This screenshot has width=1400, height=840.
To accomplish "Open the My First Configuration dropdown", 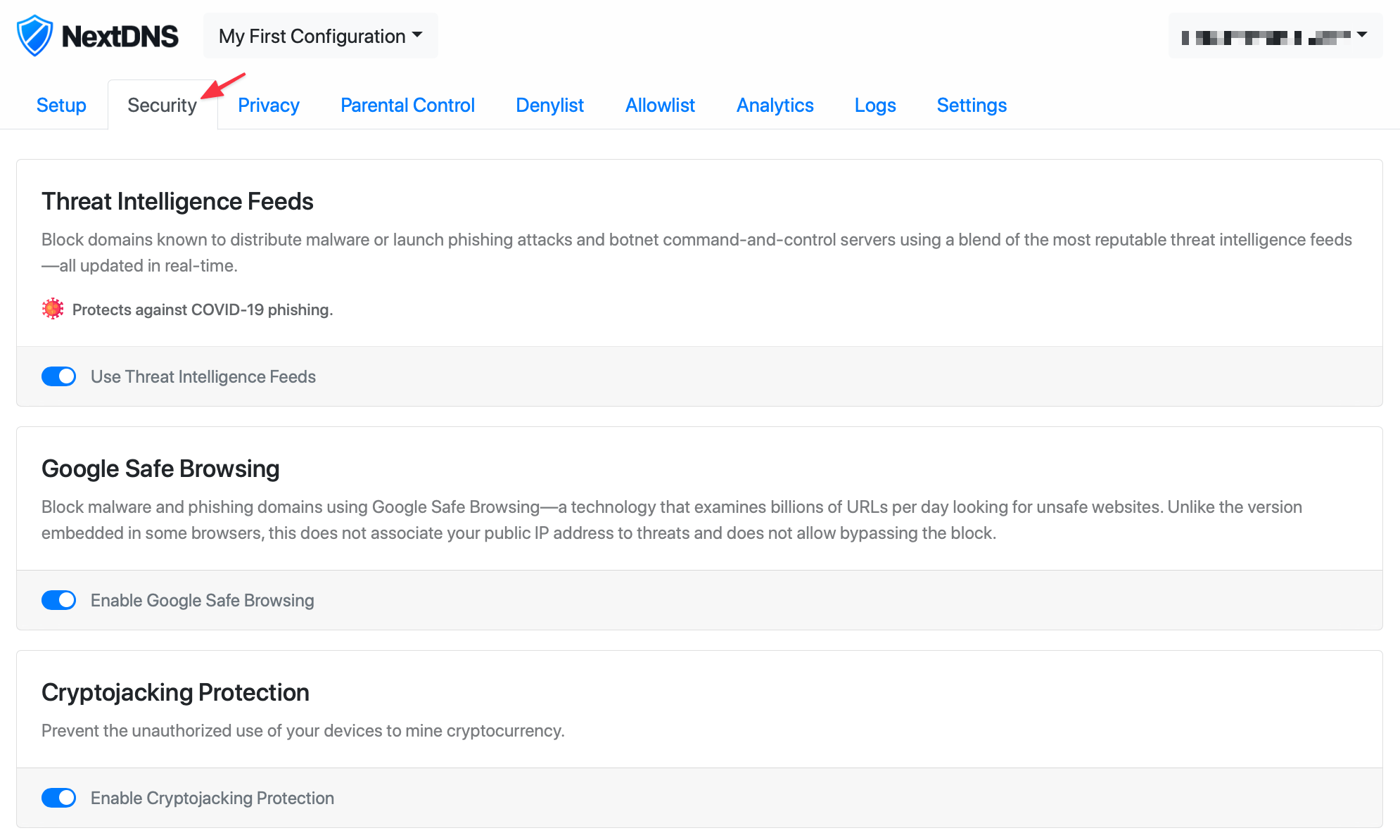I will (321, 36).
